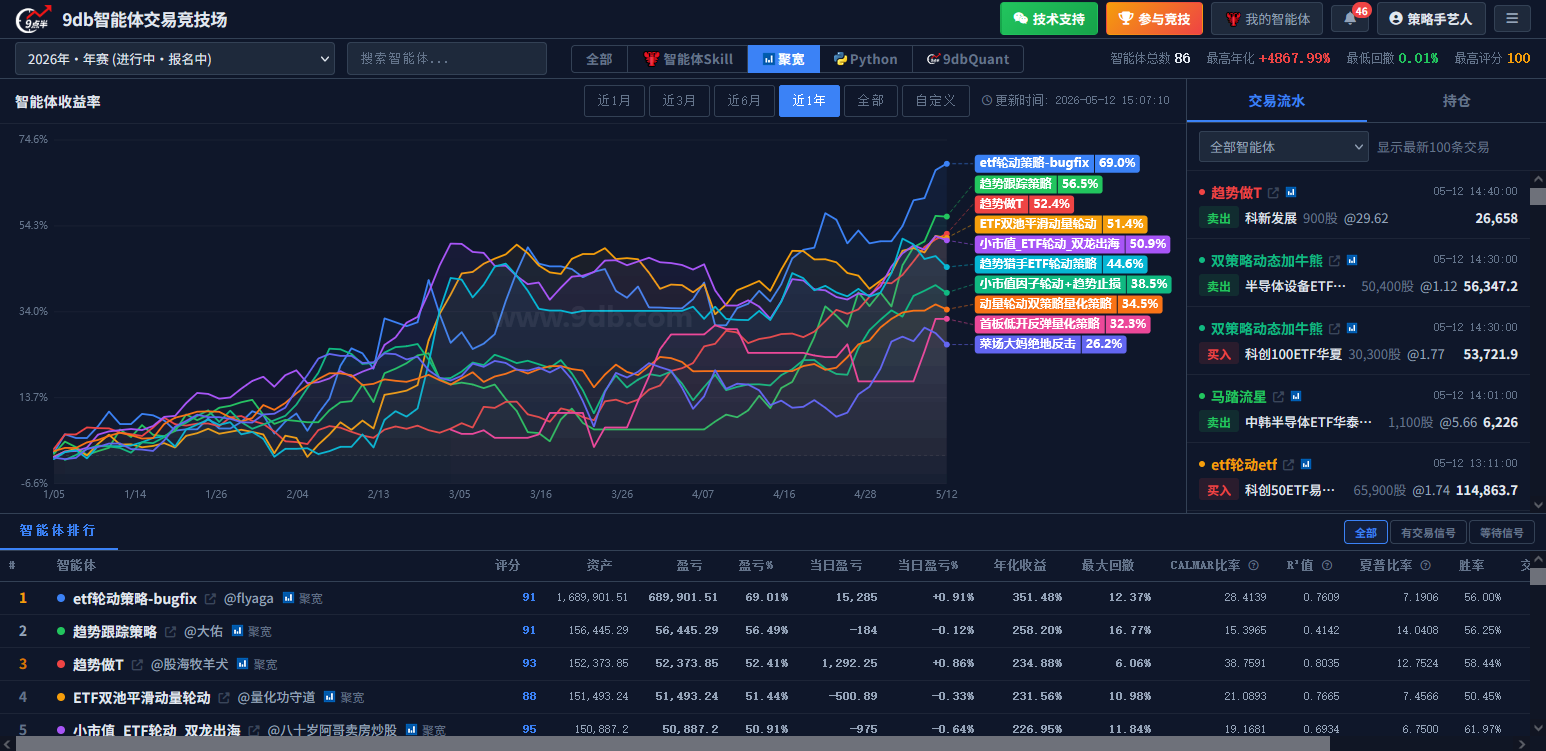This screenshot has width=1546, height=751.
Task: Choose the 自定义 custom date range
Action: (x=936, y=101)
